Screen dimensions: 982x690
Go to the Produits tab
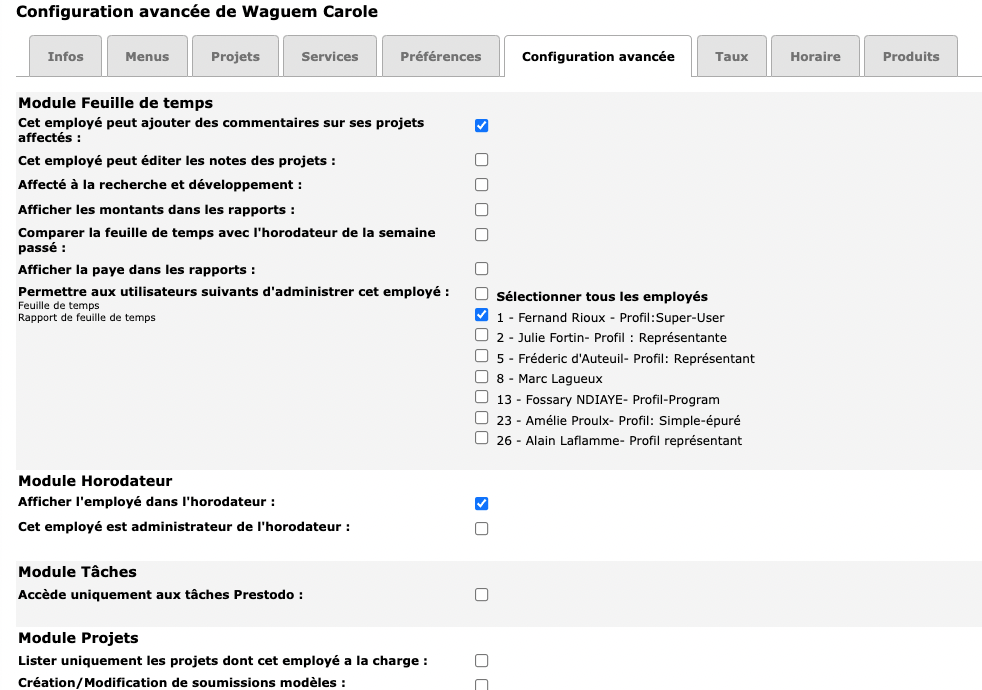coord(910,57)
